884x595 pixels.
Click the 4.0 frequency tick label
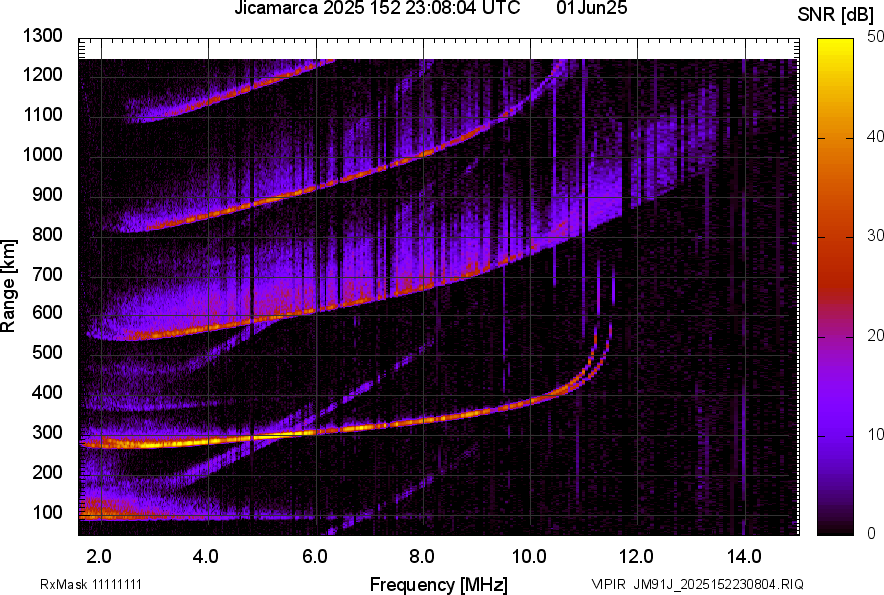(x=205, y=557)
